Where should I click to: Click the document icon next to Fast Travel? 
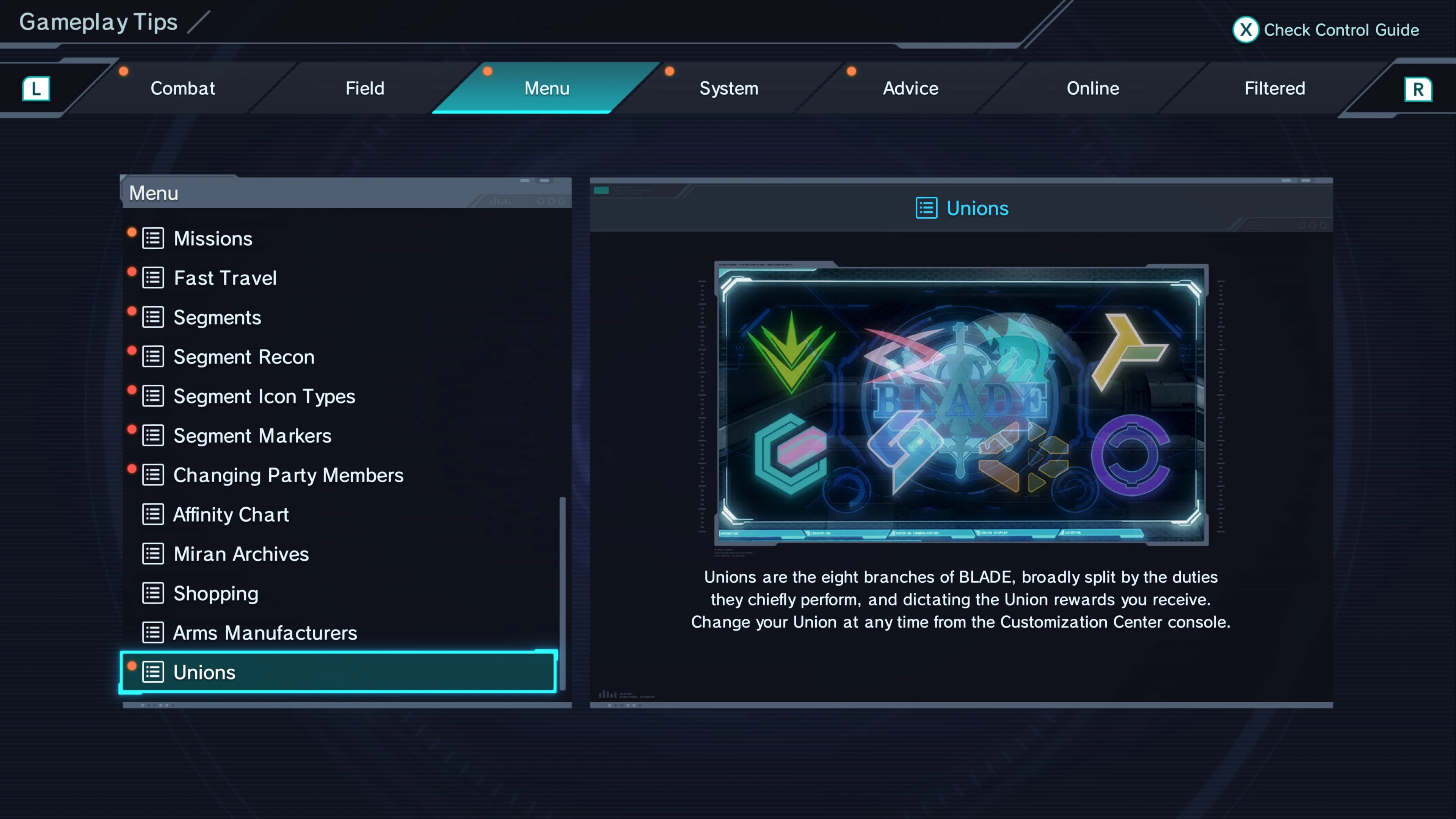(x=153, y=278)
